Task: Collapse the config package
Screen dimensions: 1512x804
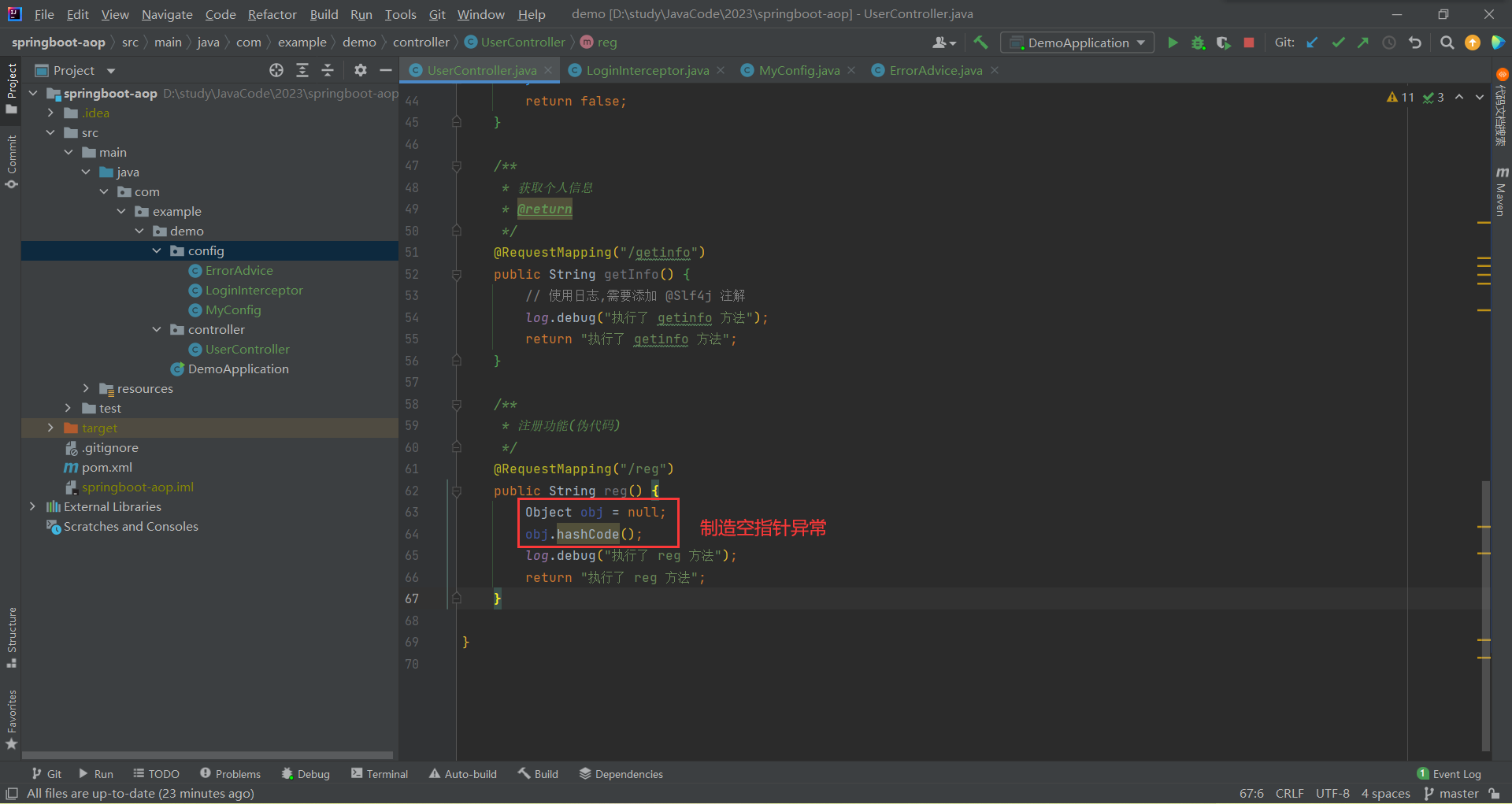Action: [x=157, y=250]
